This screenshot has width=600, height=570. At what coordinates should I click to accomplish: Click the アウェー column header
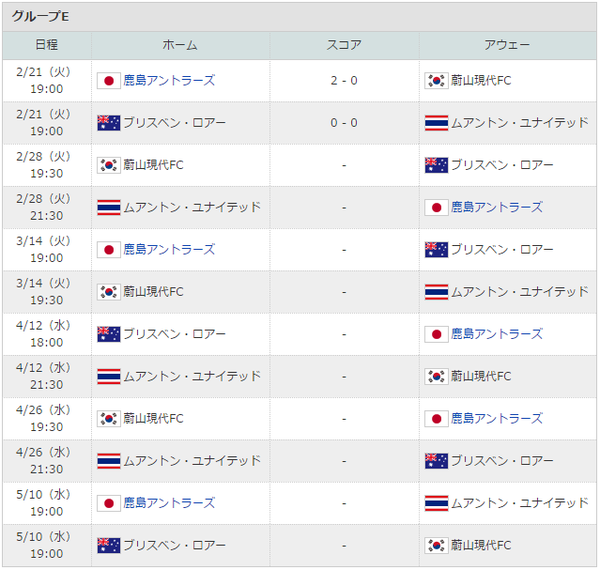pos(507,45)
